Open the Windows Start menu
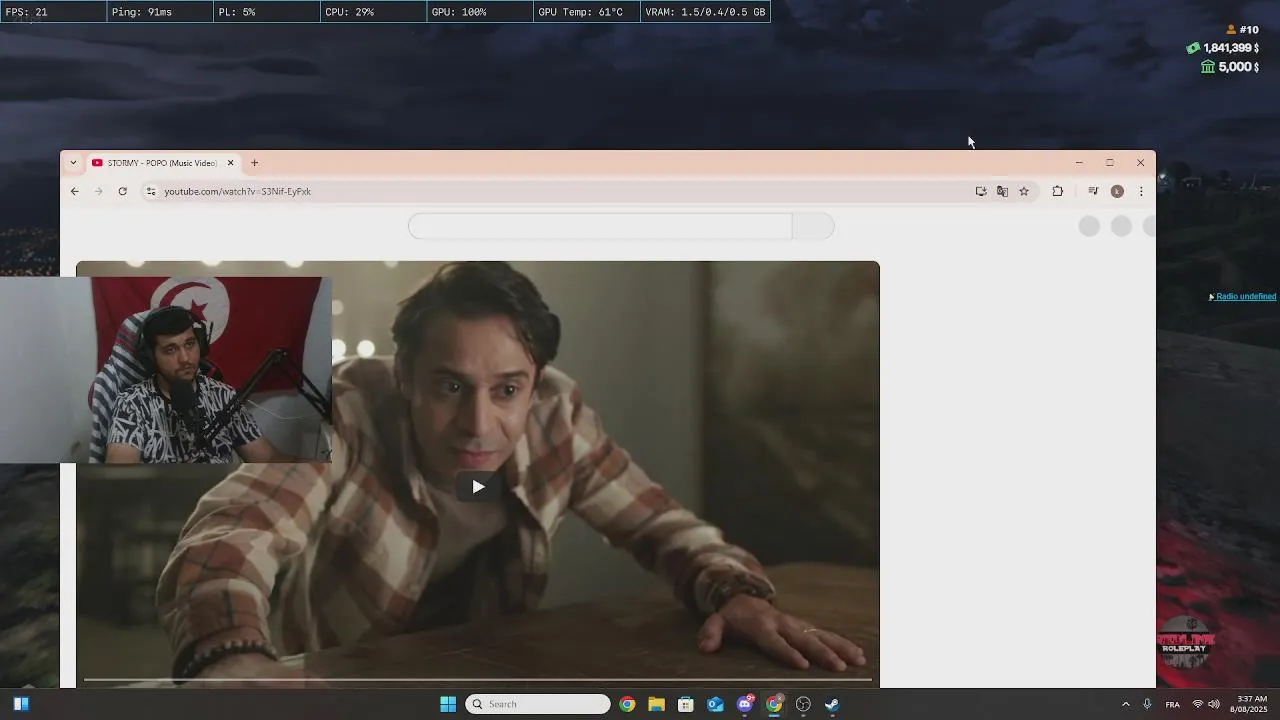The width and height of the screenshot is (1280, 720). [448, 704]
